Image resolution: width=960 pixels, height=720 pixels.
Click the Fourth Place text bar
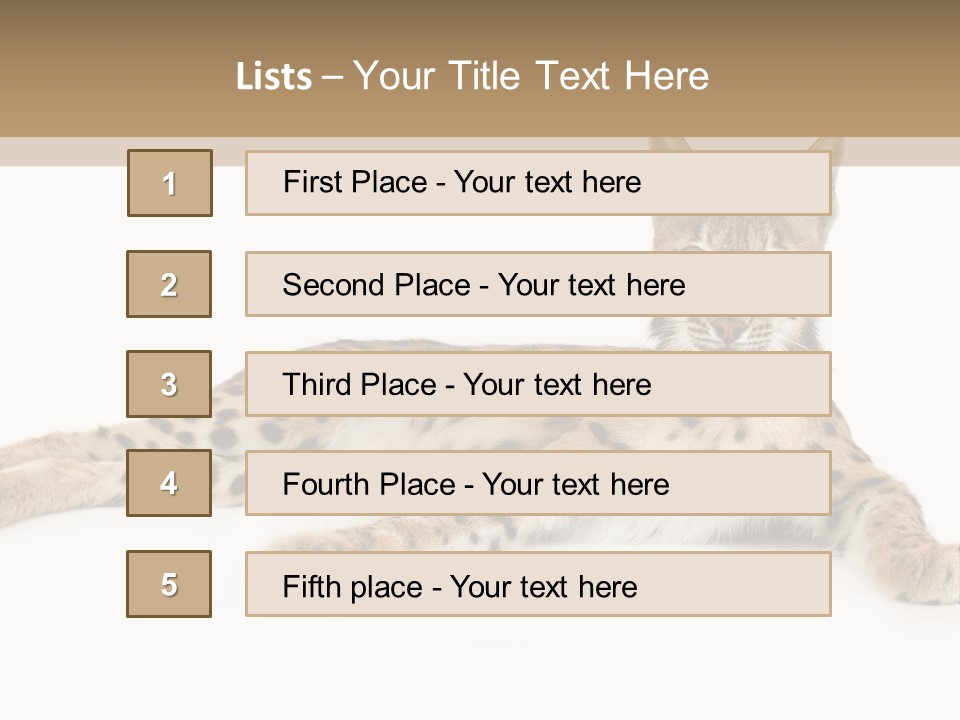(x=538, y=484)
